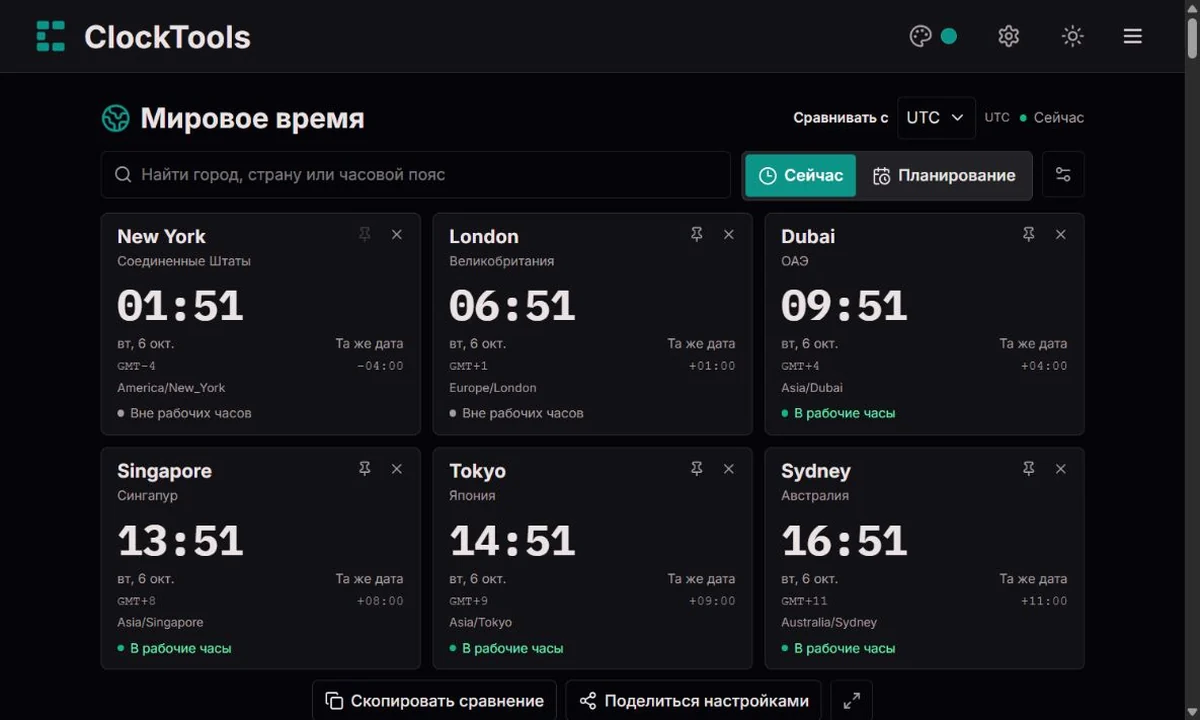Open display filter sliders icon
The height and width of the screenshot is (720, 1200).
1063,175
